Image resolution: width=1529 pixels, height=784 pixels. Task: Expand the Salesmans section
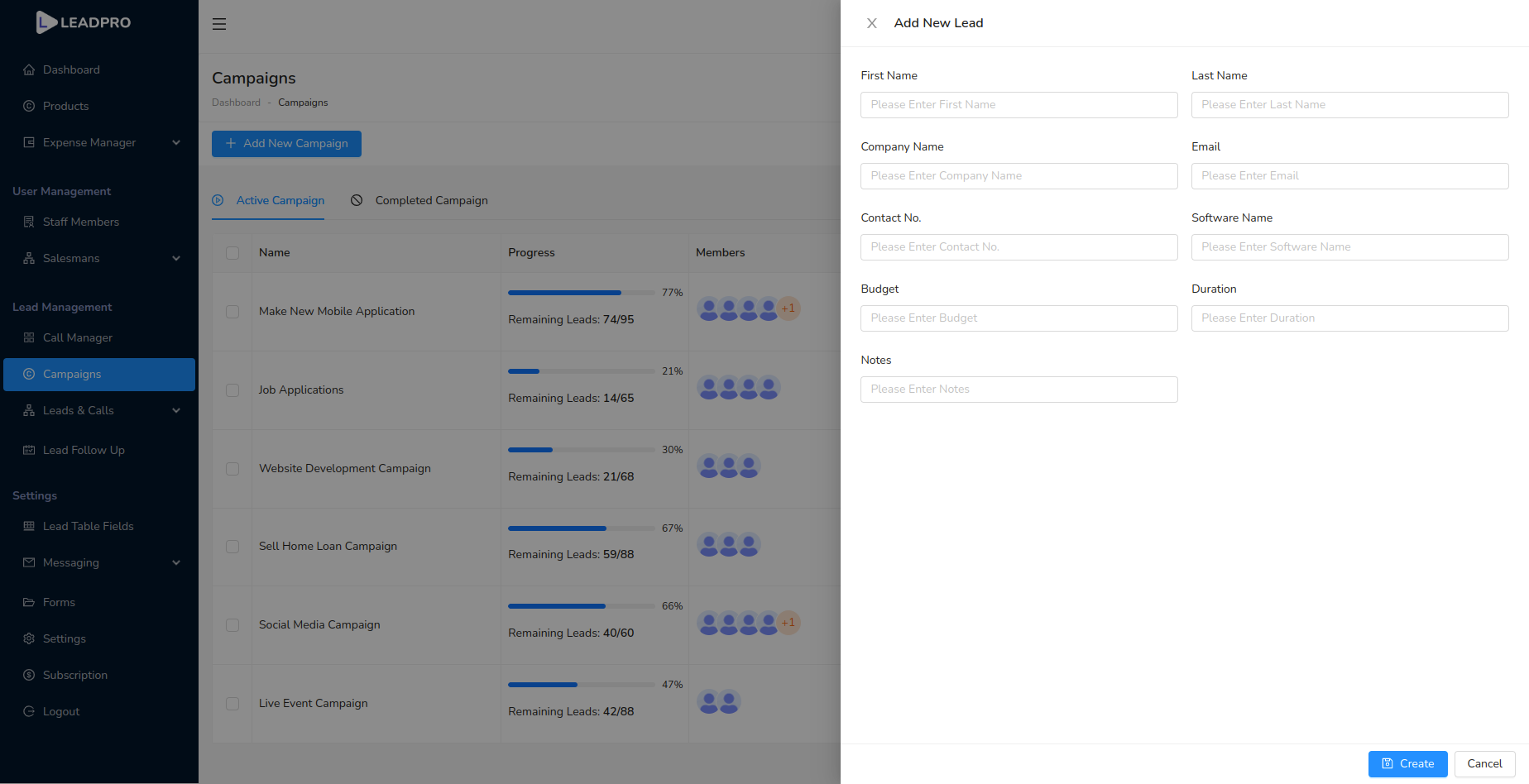point(176,258)
